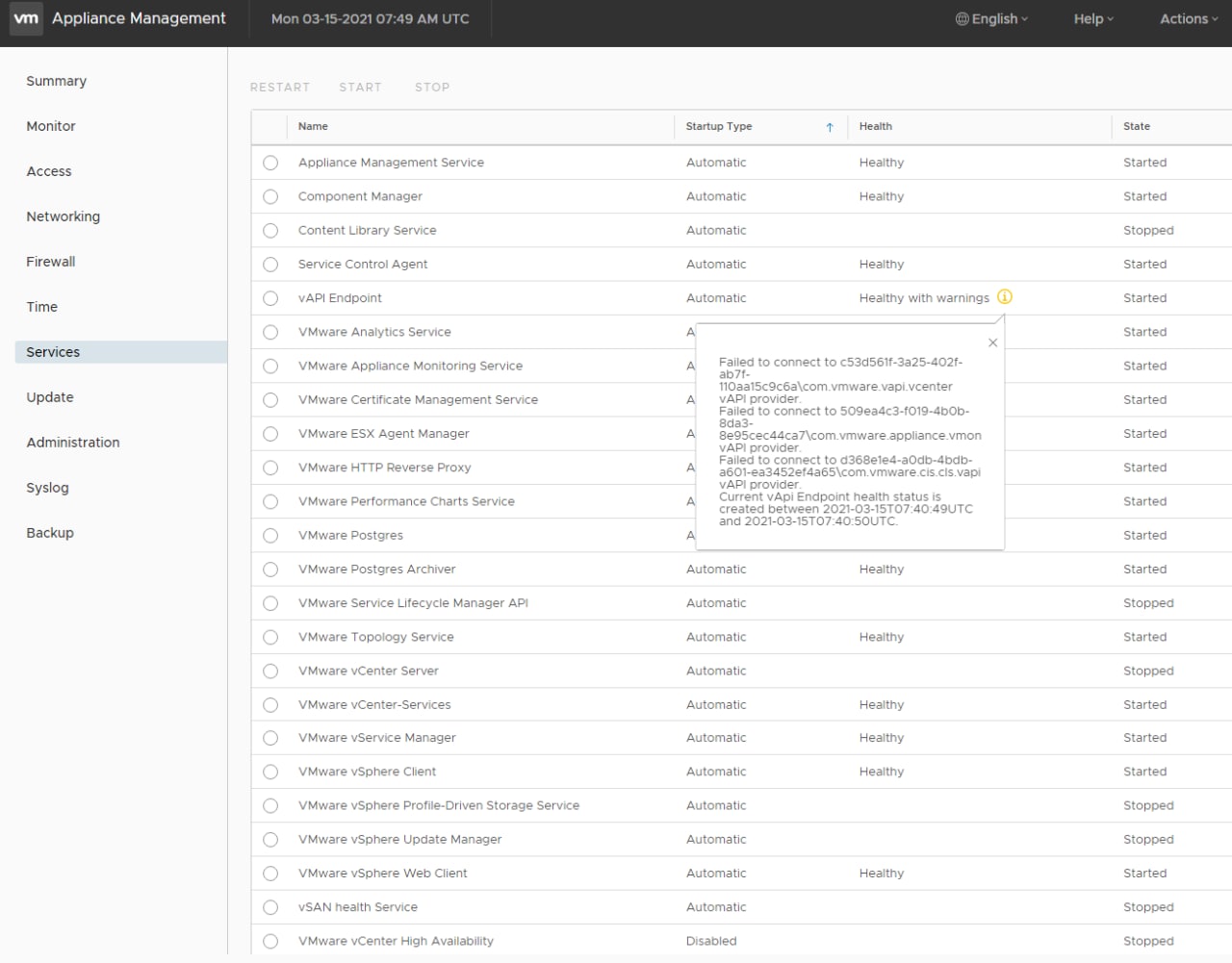Click VMware ESX Agent Manager name
Screen dimensions: 1232x963
[x=384, y=434]
